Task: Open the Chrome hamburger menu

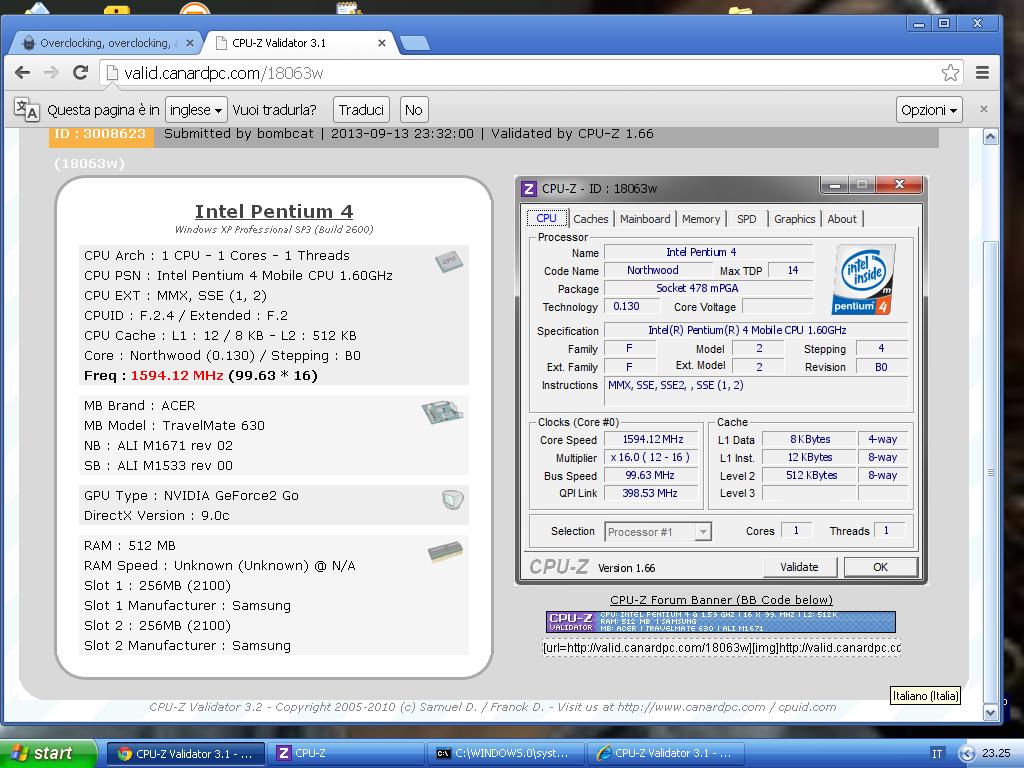Action: pyautogui.click(x=982, y=72)
